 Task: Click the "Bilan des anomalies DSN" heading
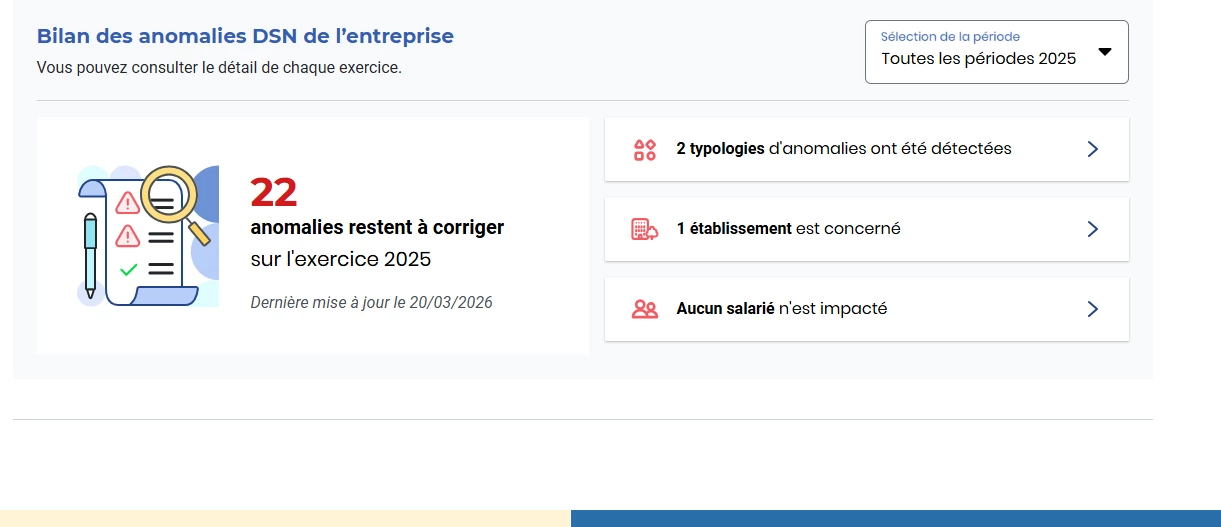[245, 36]
